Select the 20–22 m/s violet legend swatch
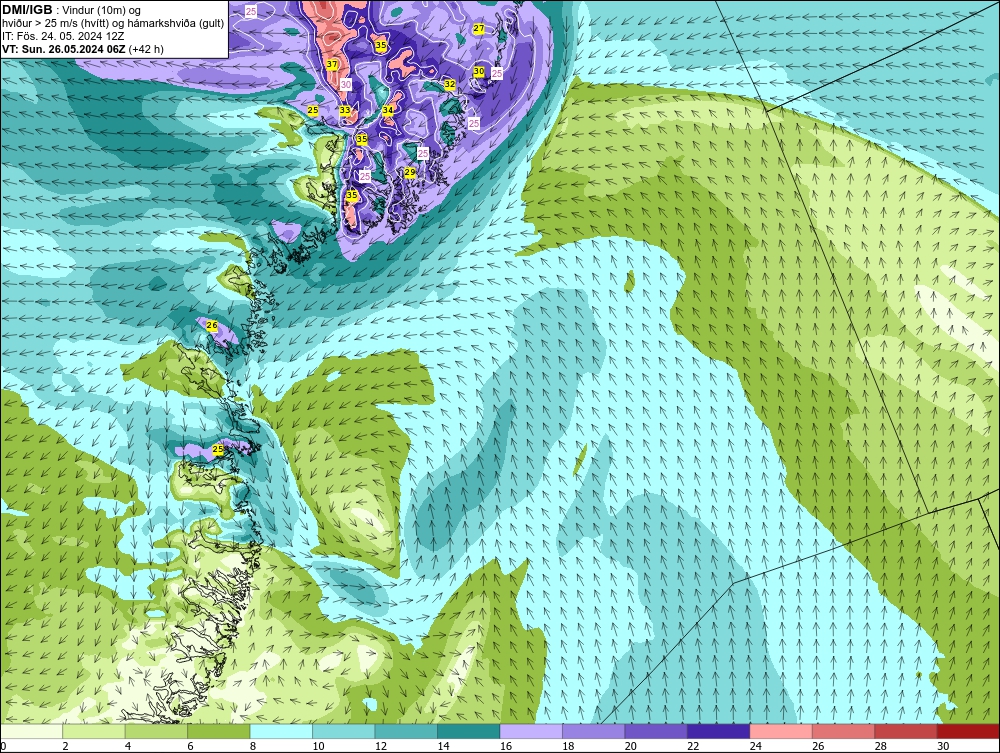This screenshot has width=1000, height=753. pyautogui.click(x=656, y=731)
